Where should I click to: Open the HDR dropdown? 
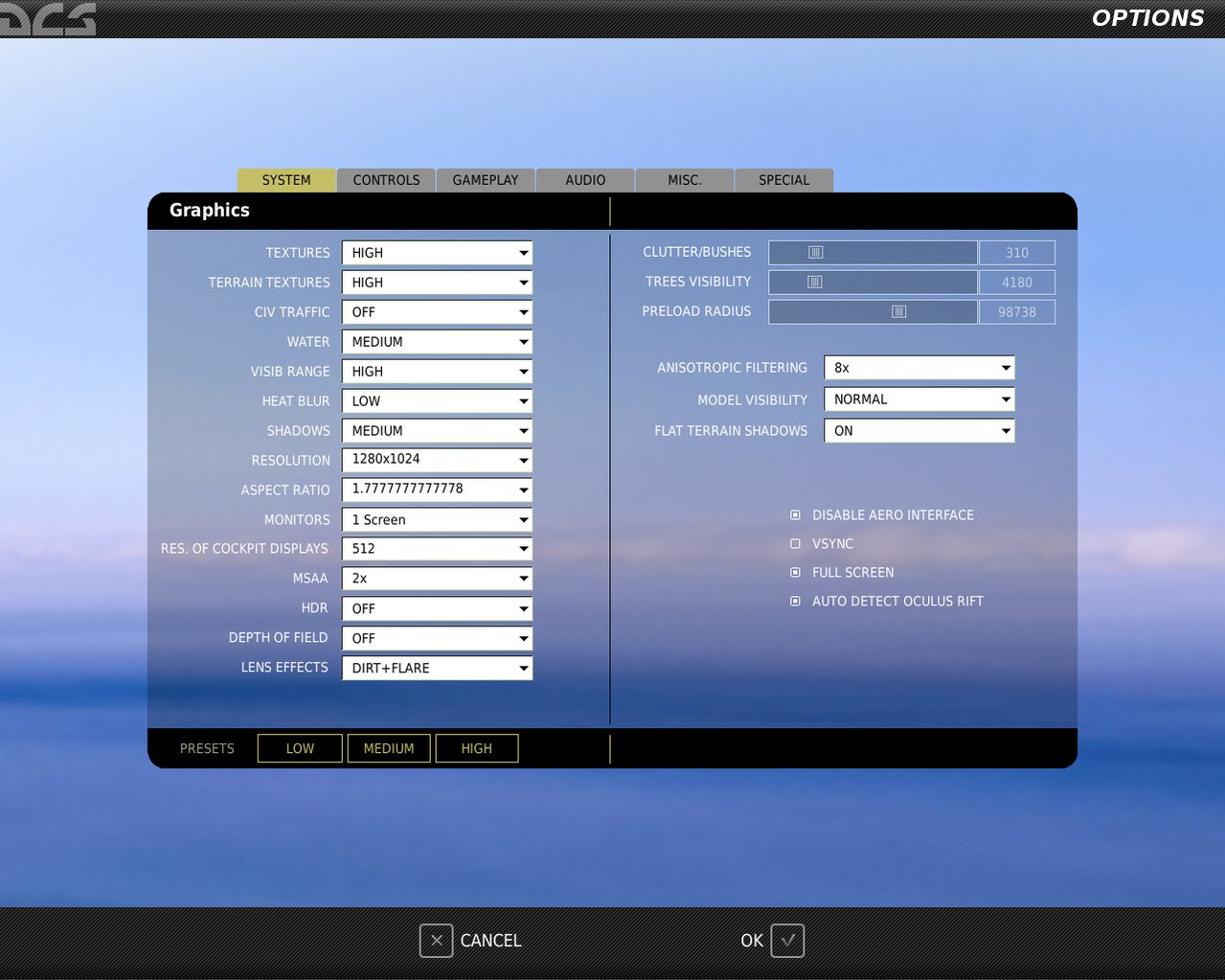click(x=437, y=609)
